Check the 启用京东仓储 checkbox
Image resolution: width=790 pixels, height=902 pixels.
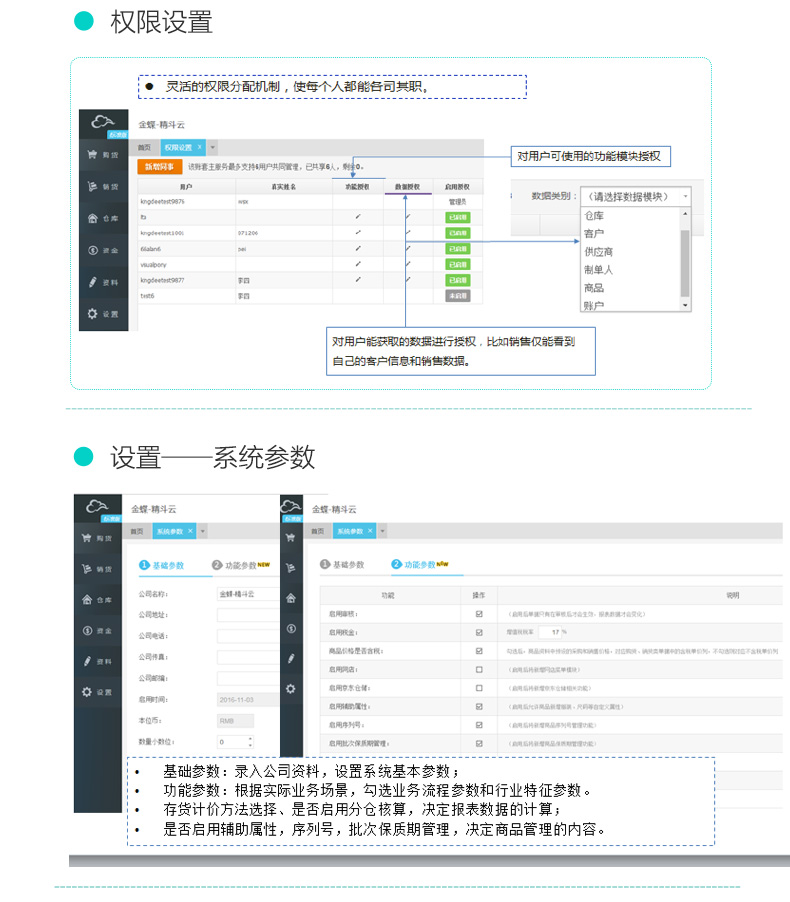pyautogui.click(x=479, y=688)
